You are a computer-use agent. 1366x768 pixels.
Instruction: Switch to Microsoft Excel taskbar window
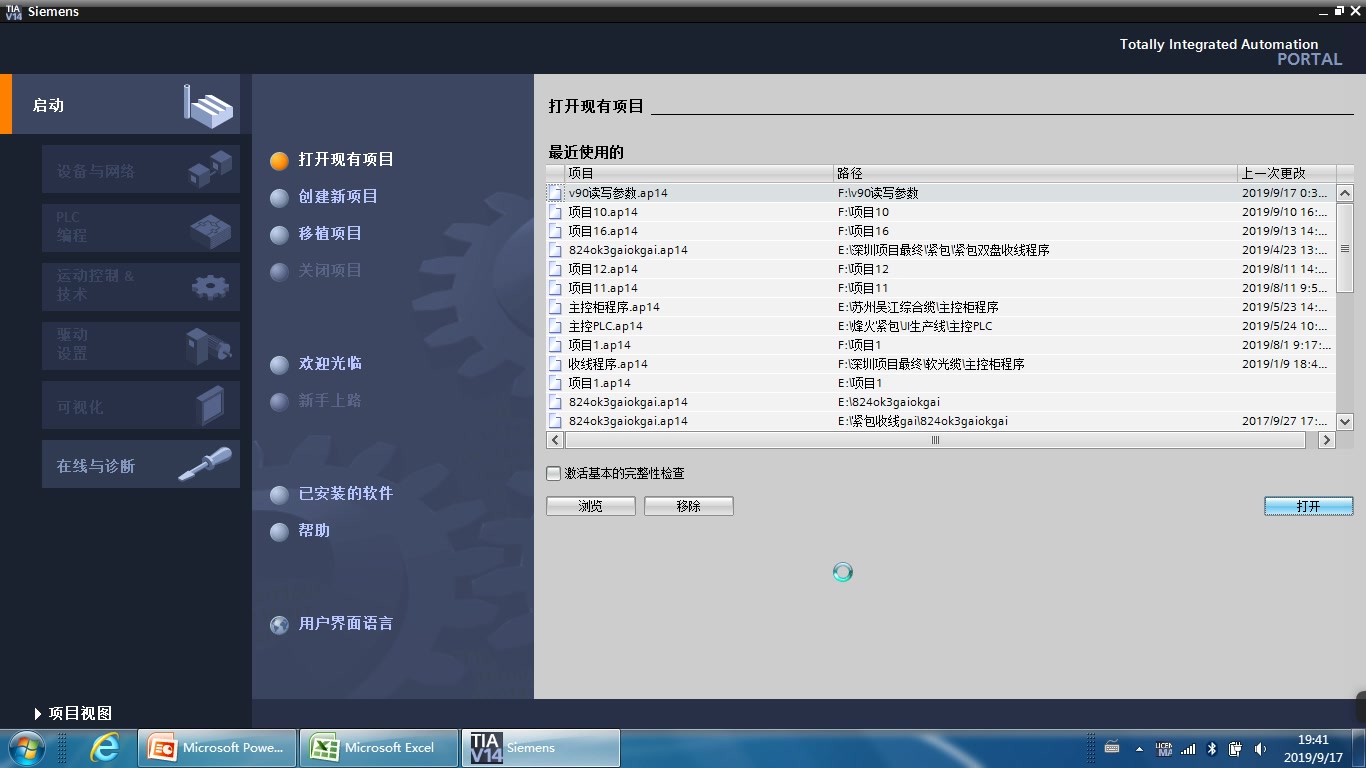pyautogui.click(x=379, y=748)
